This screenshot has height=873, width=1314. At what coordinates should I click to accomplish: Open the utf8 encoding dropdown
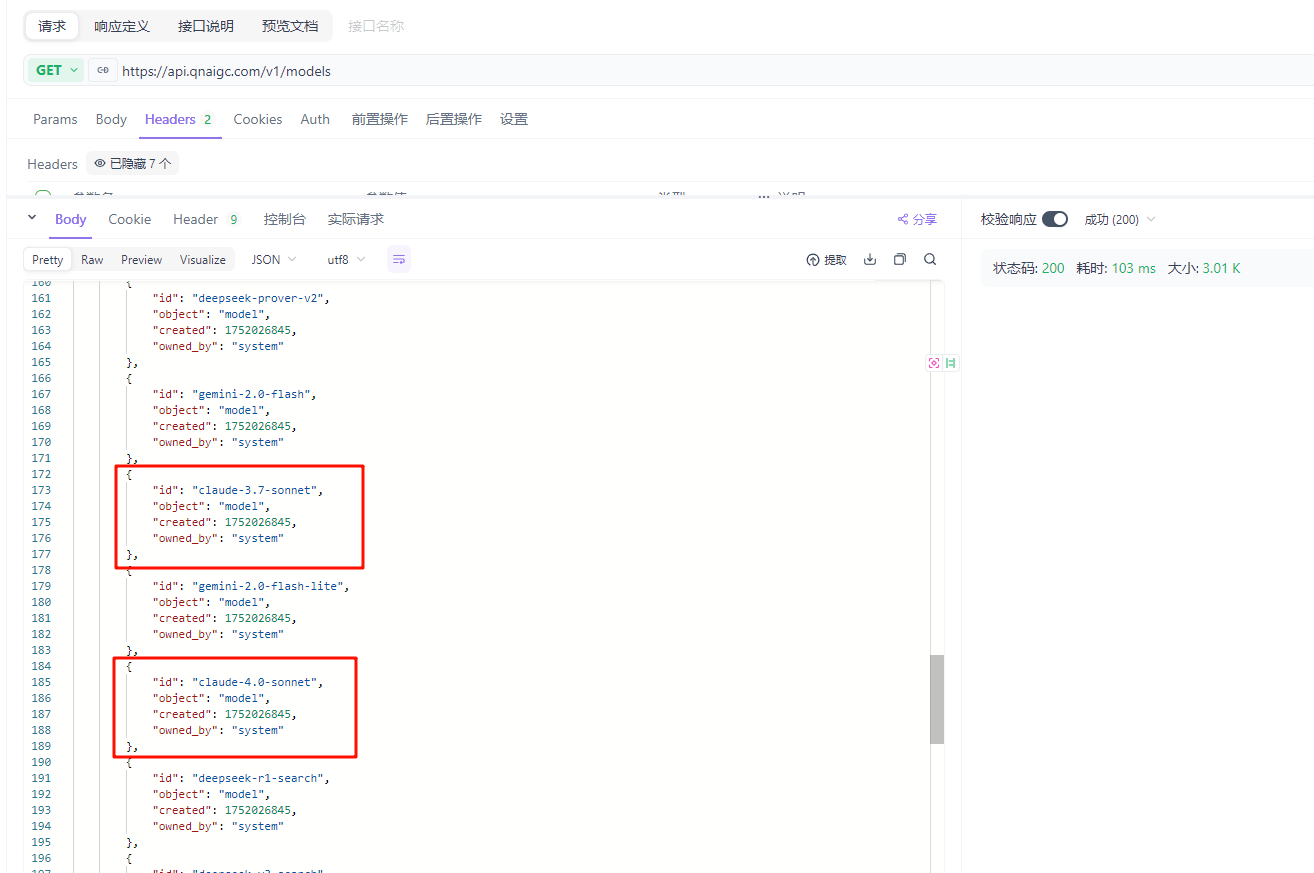346,260
